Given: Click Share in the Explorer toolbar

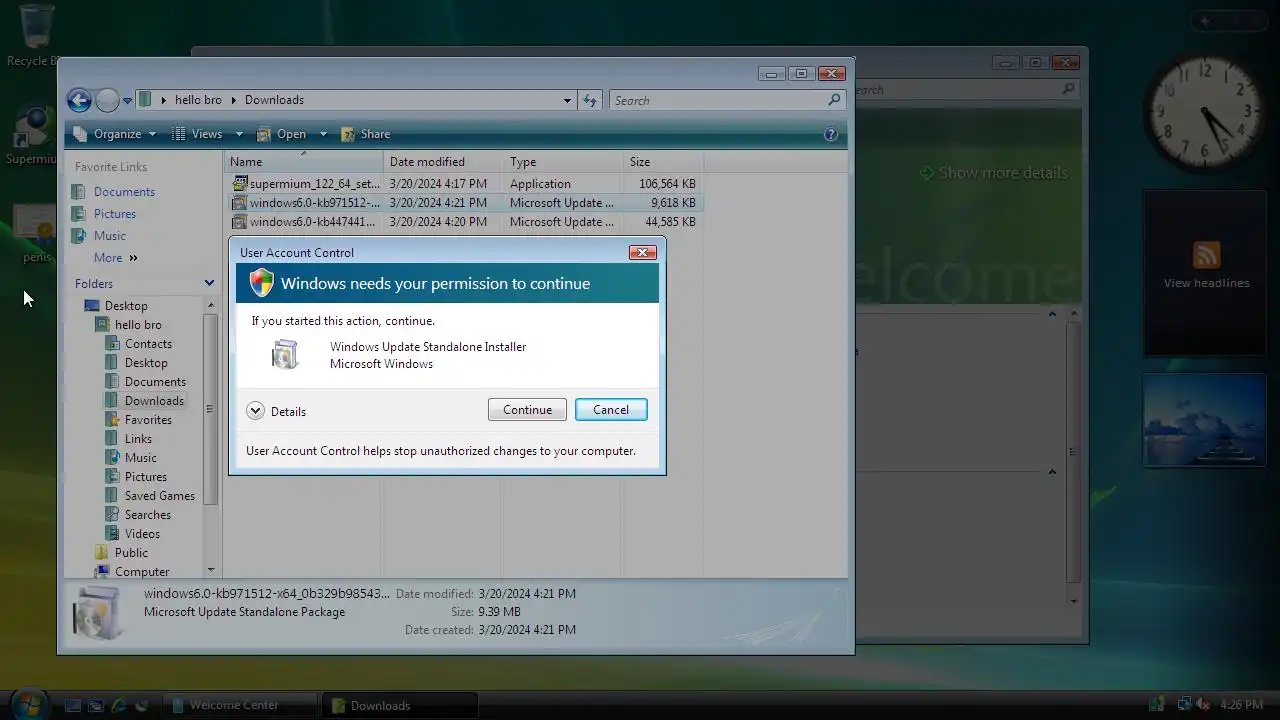Looking at the screenshot, I should (366, 134).
